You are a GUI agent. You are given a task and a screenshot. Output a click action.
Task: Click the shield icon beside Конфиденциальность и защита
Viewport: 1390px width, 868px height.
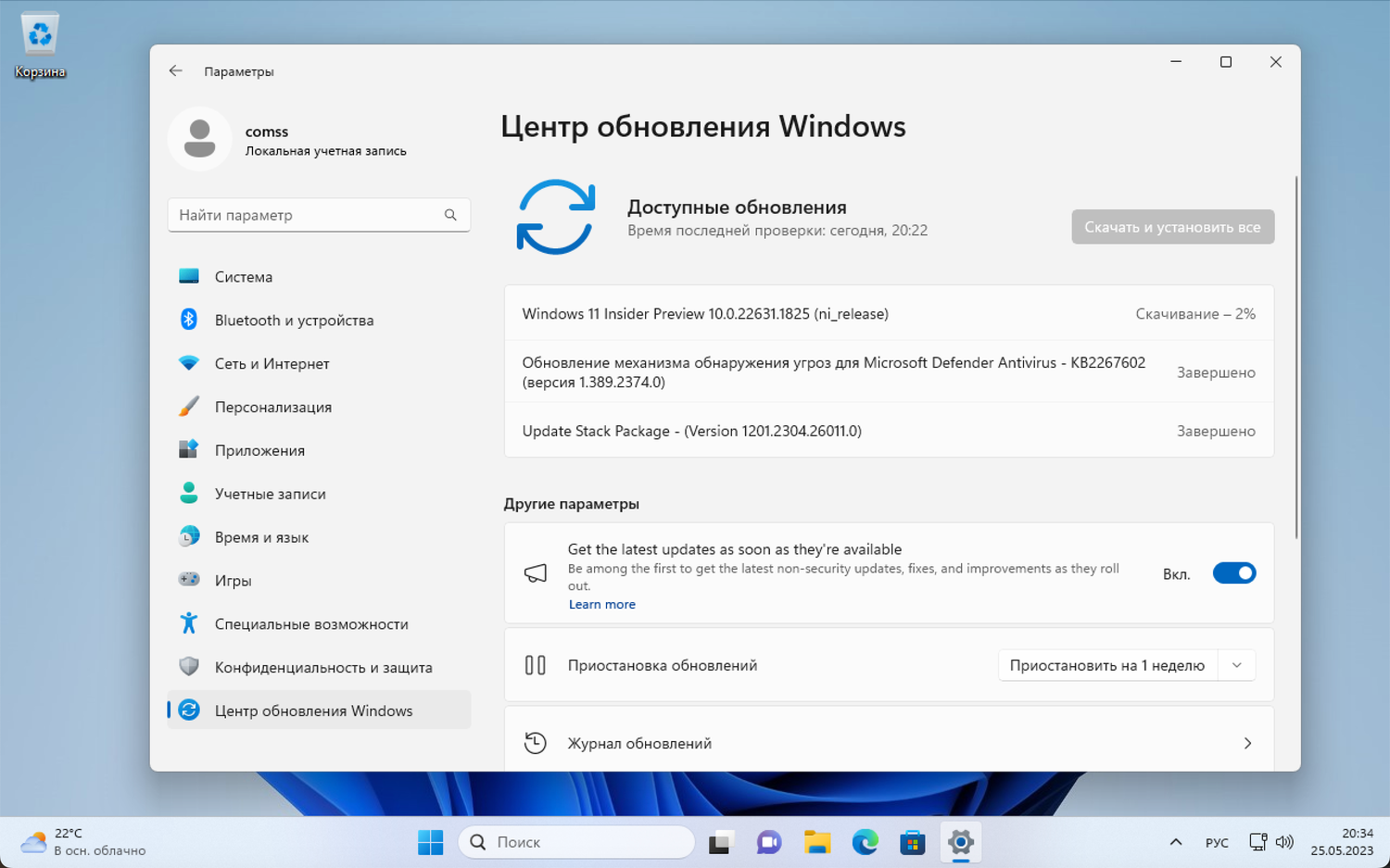pos(189,667)
